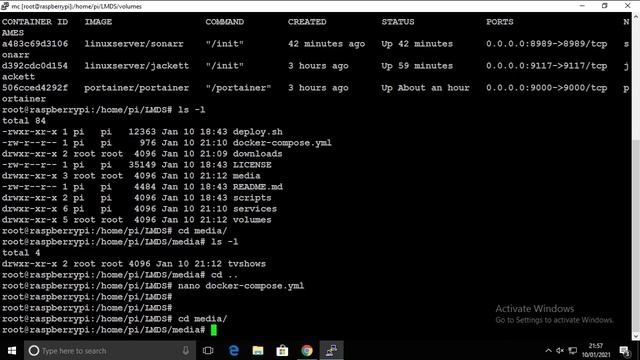
Task: Click the taskbar search box
Action: 110,351
